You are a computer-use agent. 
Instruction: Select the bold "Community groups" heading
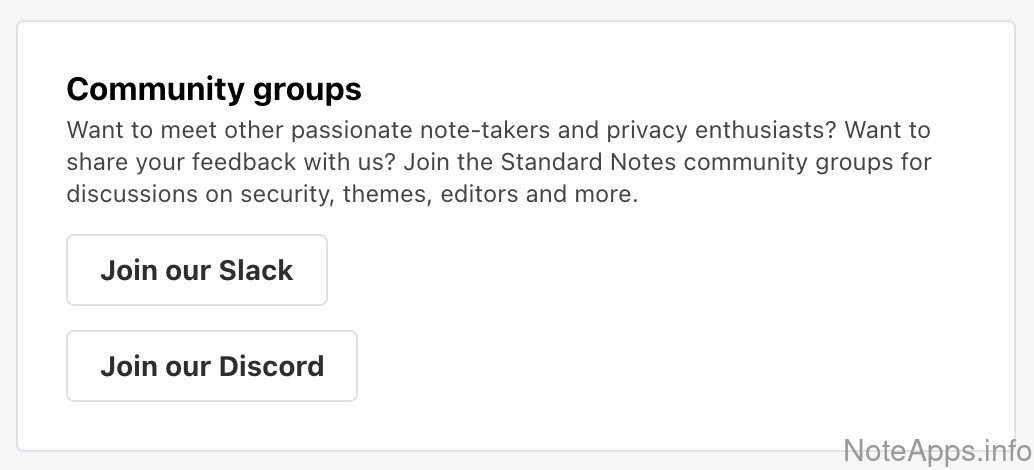214,90
